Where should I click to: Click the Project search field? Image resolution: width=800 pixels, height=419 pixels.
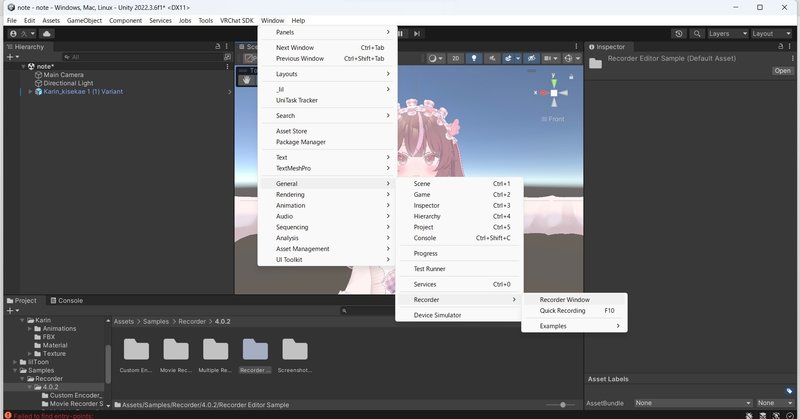[366, 310]
